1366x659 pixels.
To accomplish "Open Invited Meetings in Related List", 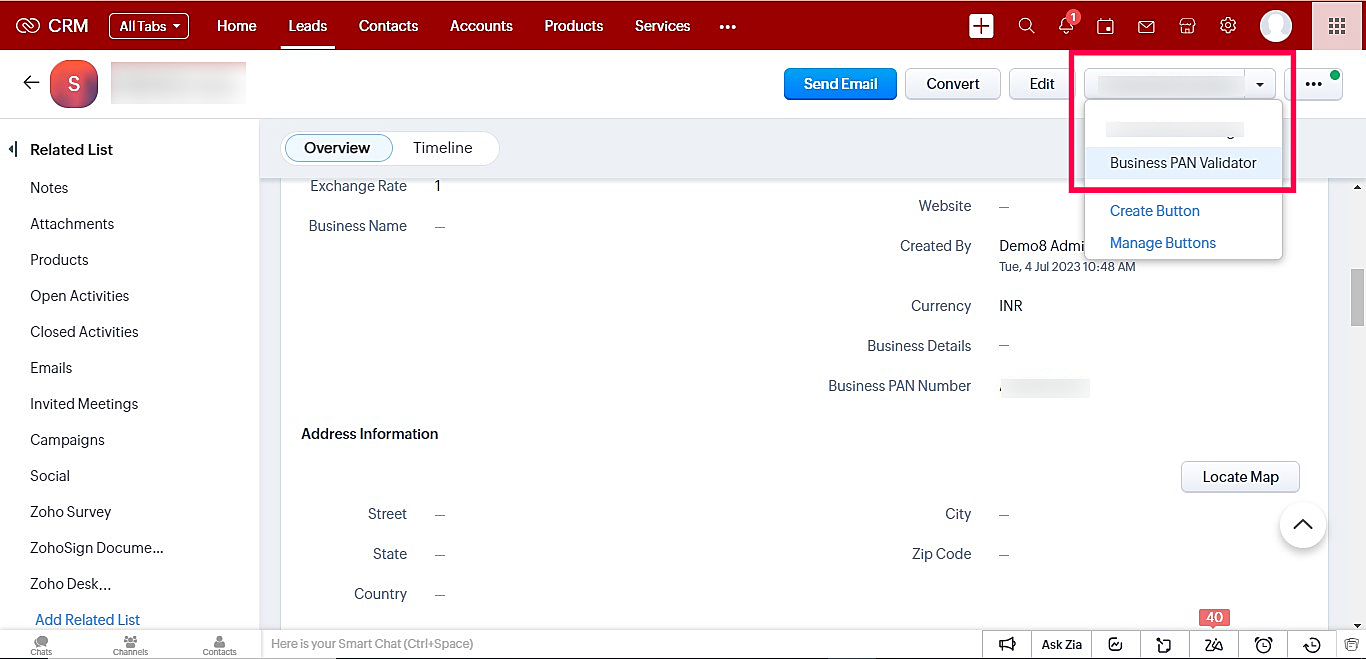I will 84,404.
